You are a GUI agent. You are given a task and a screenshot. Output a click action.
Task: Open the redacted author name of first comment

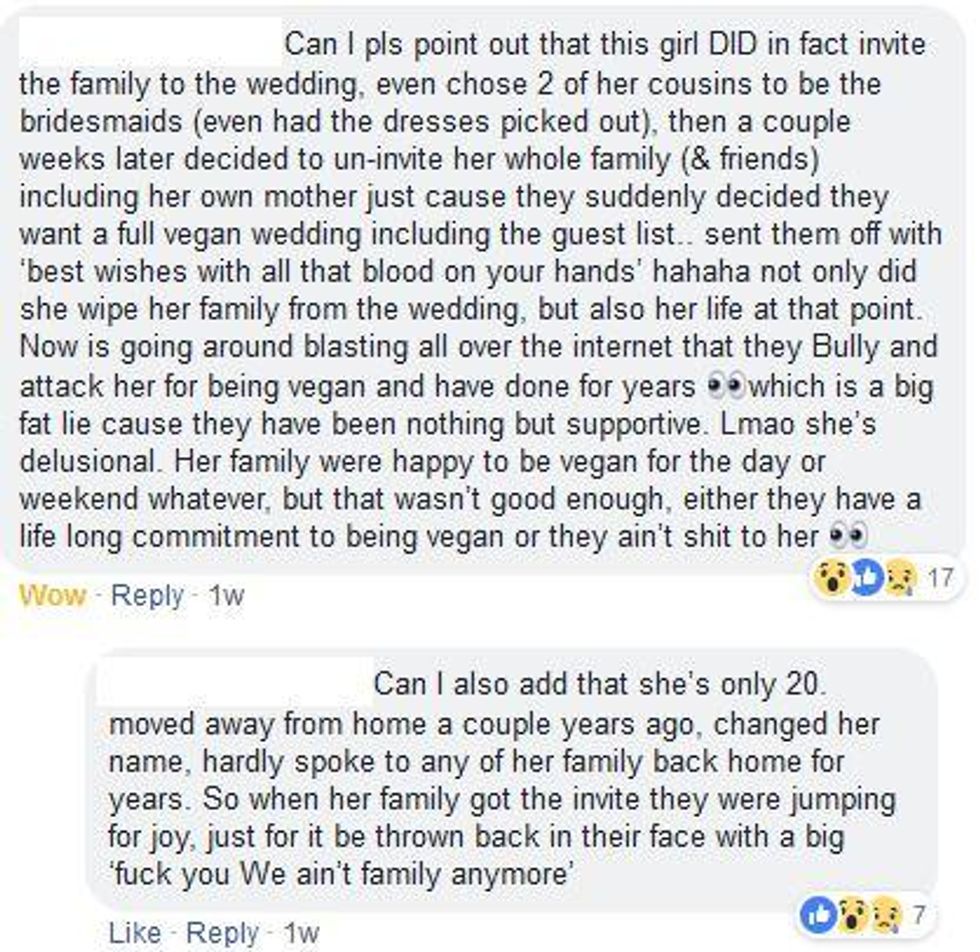coord(150,43)
